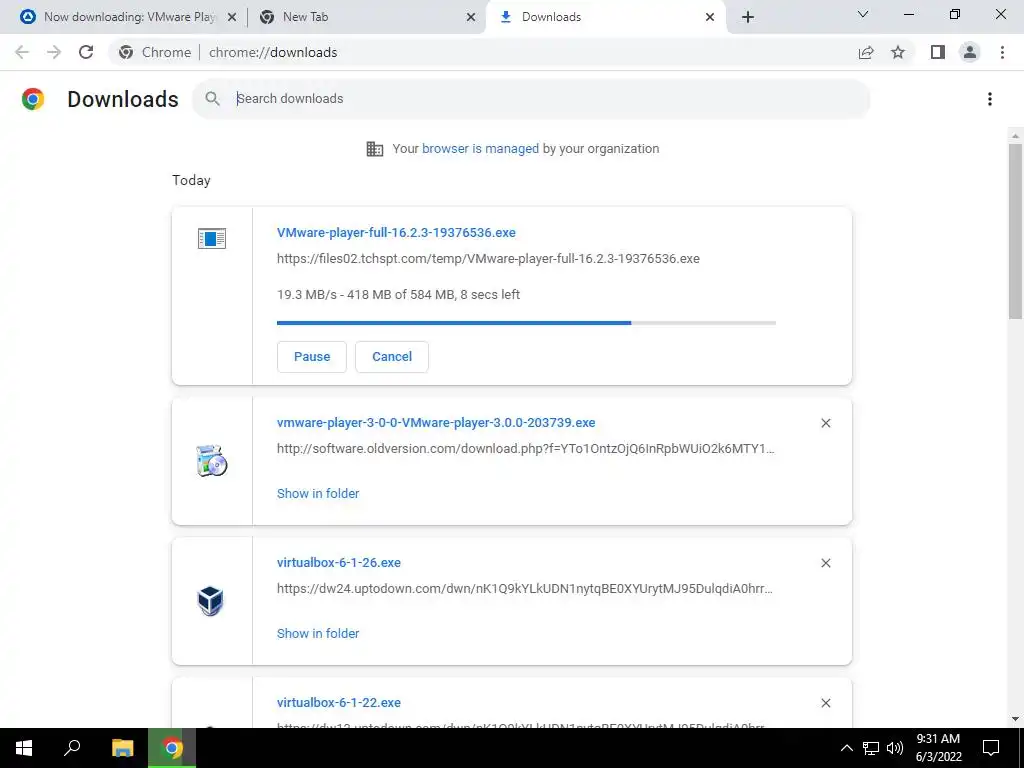Open the network tray icon
Screen dimensions: 1024x768
[871, 748]
